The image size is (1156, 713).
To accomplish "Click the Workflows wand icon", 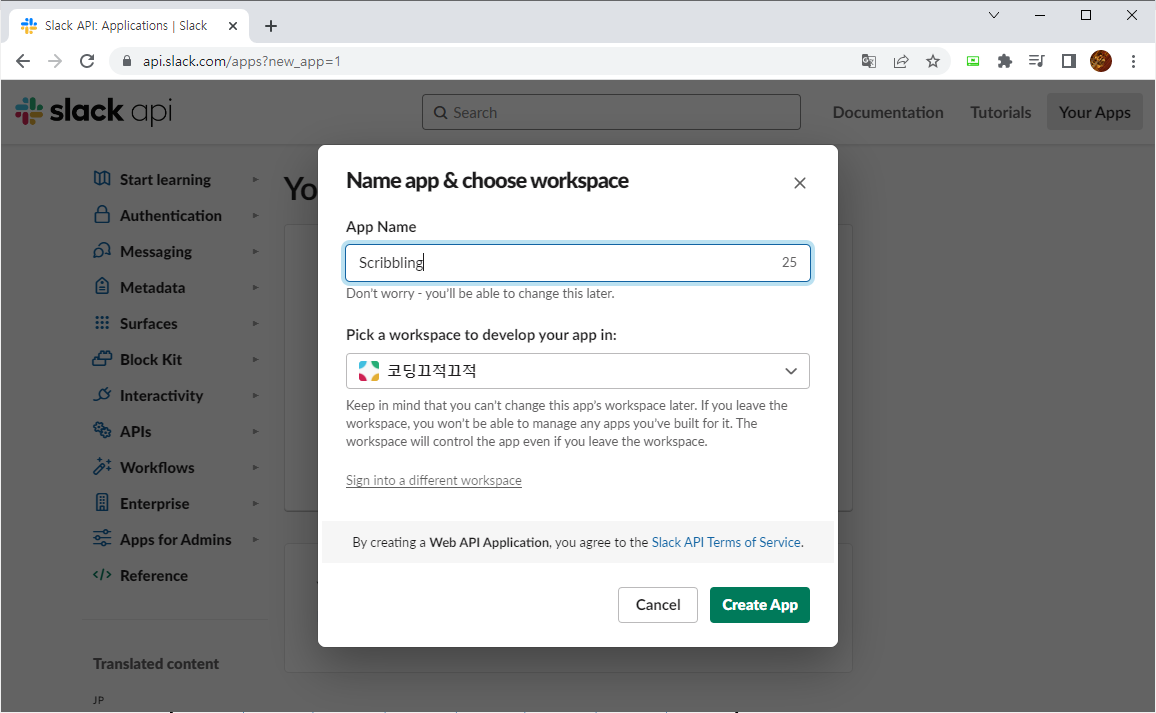I will 102,466.
